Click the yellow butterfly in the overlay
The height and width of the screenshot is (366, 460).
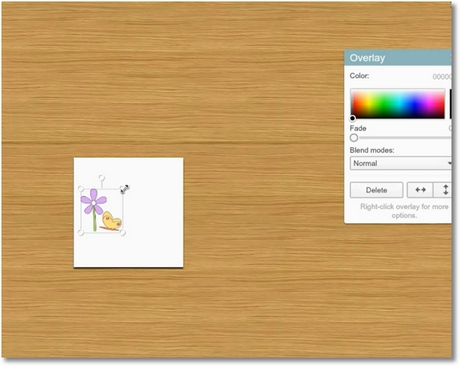(111, 220)
